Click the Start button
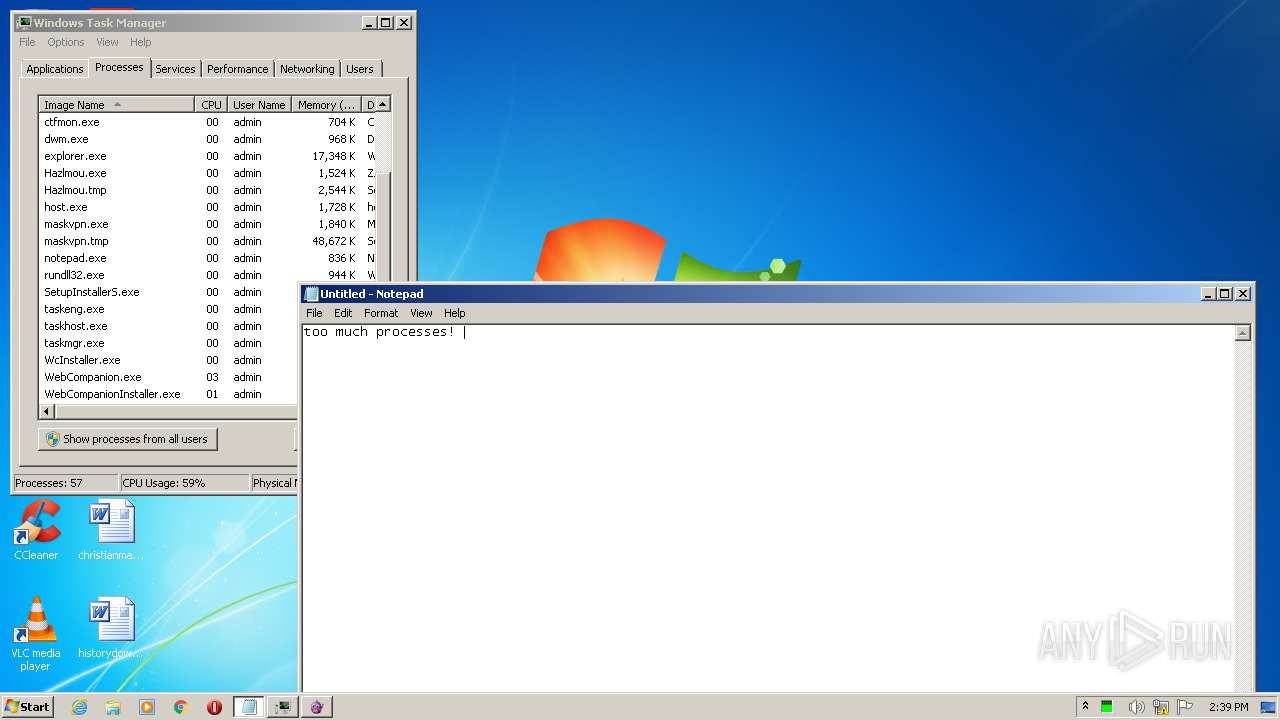The height and width of the screenshot is (720, 1280). 27,707
